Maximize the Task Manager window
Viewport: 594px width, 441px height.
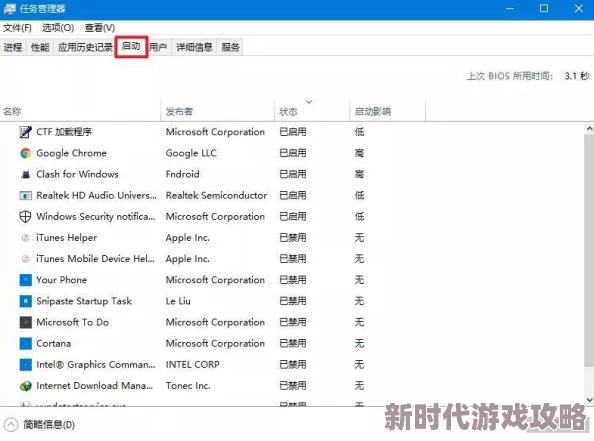[544, 8]
